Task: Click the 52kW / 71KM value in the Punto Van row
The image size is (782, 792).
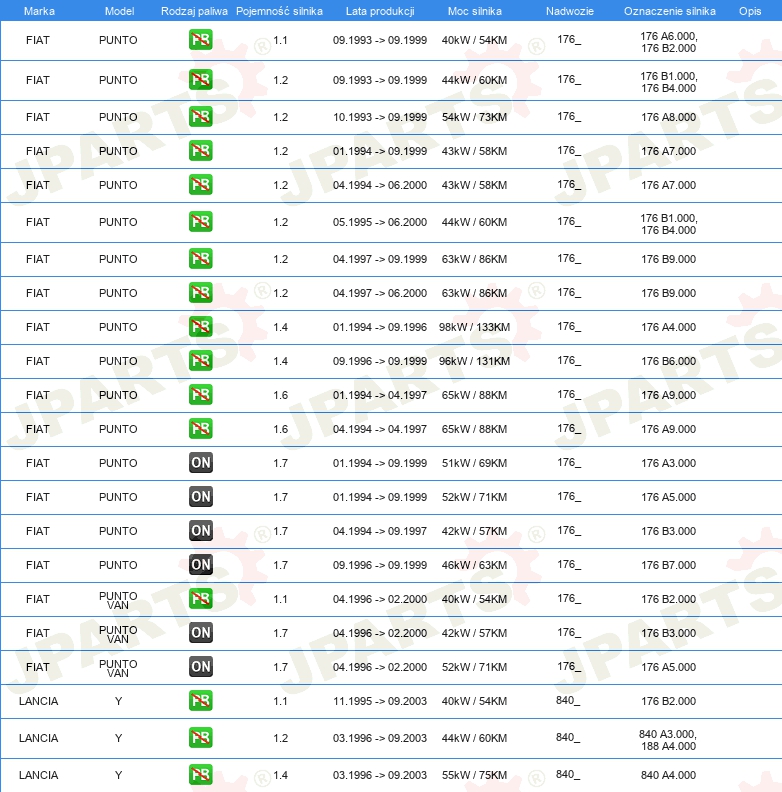Action: 474,667
